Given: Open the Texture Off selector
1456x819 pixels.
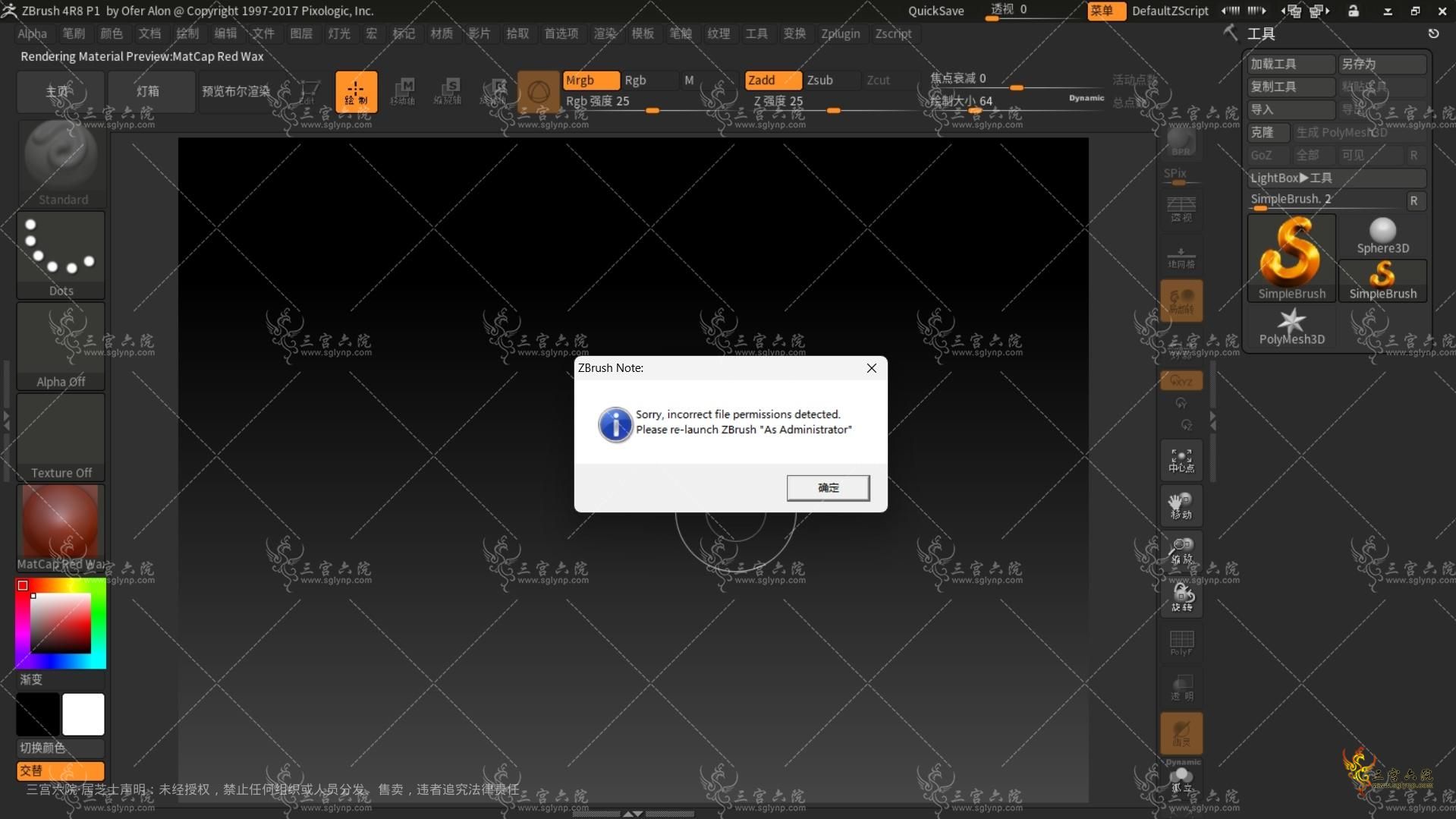Looking at the screenshot, I should [x=61, y=436].
